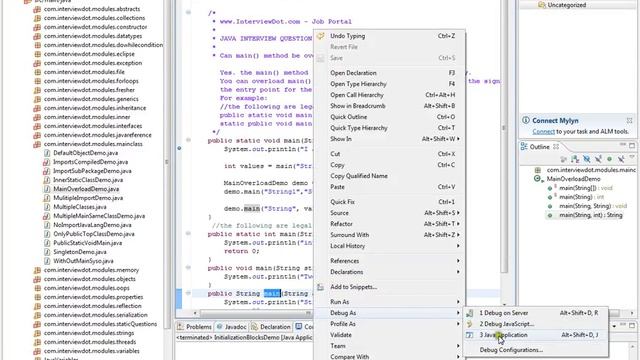Switch to the Declaration tab
Screen dimensions: 640x360
[x=271, y=327]
